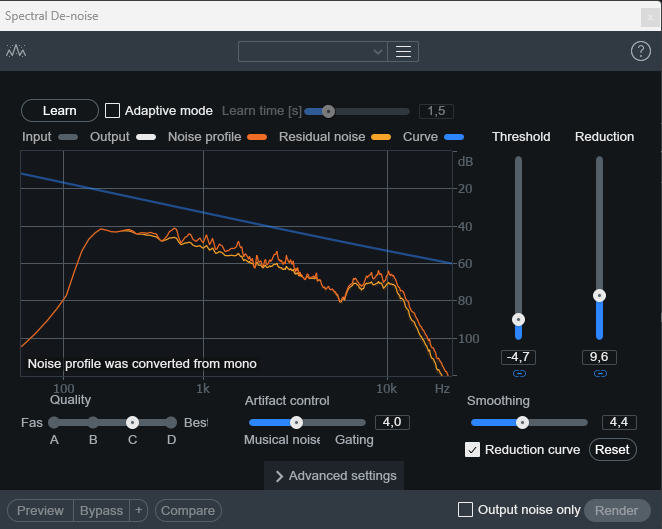Select Quality setting B
The height and width of the screenshot is (529, 662).
[93, 422]
